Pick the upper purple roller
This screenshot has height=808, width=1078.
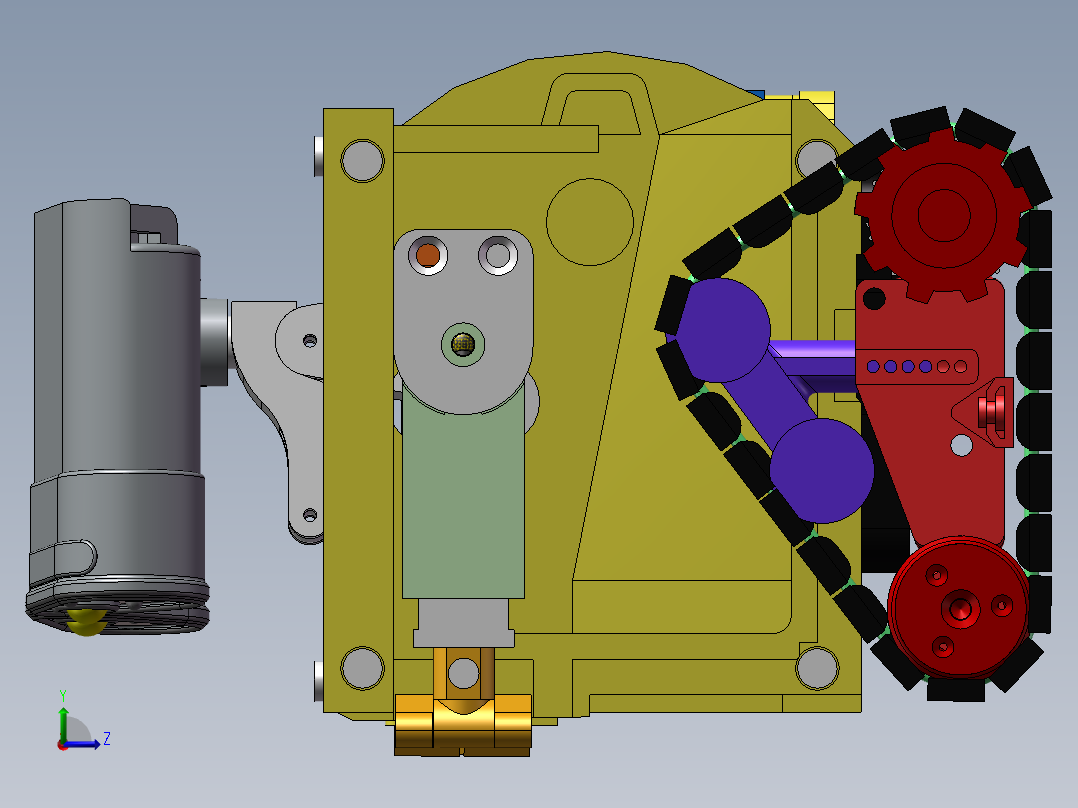click(x=718, y=330)
